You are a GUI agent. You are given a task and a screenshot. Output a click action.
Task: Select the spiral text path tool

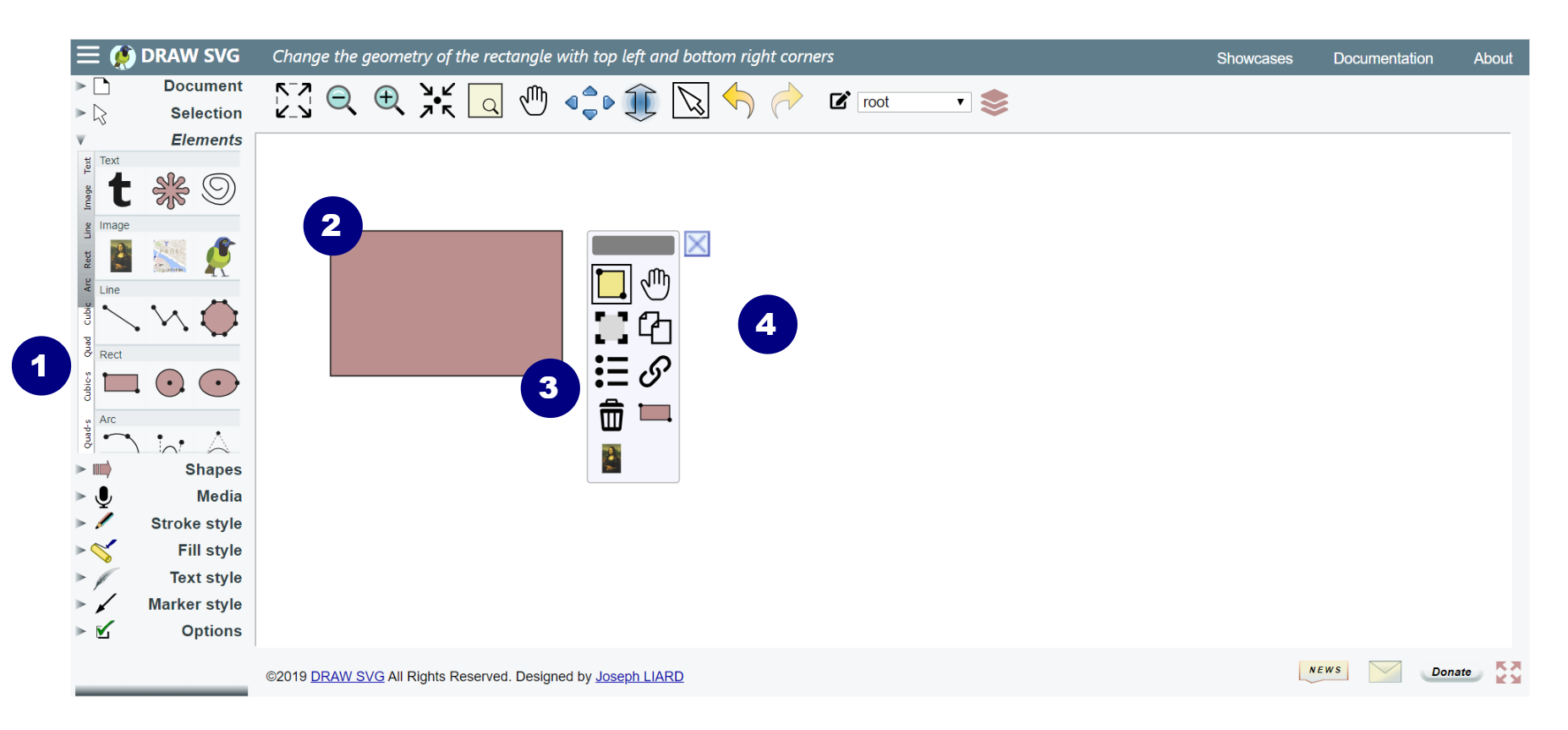coord(218,189)
